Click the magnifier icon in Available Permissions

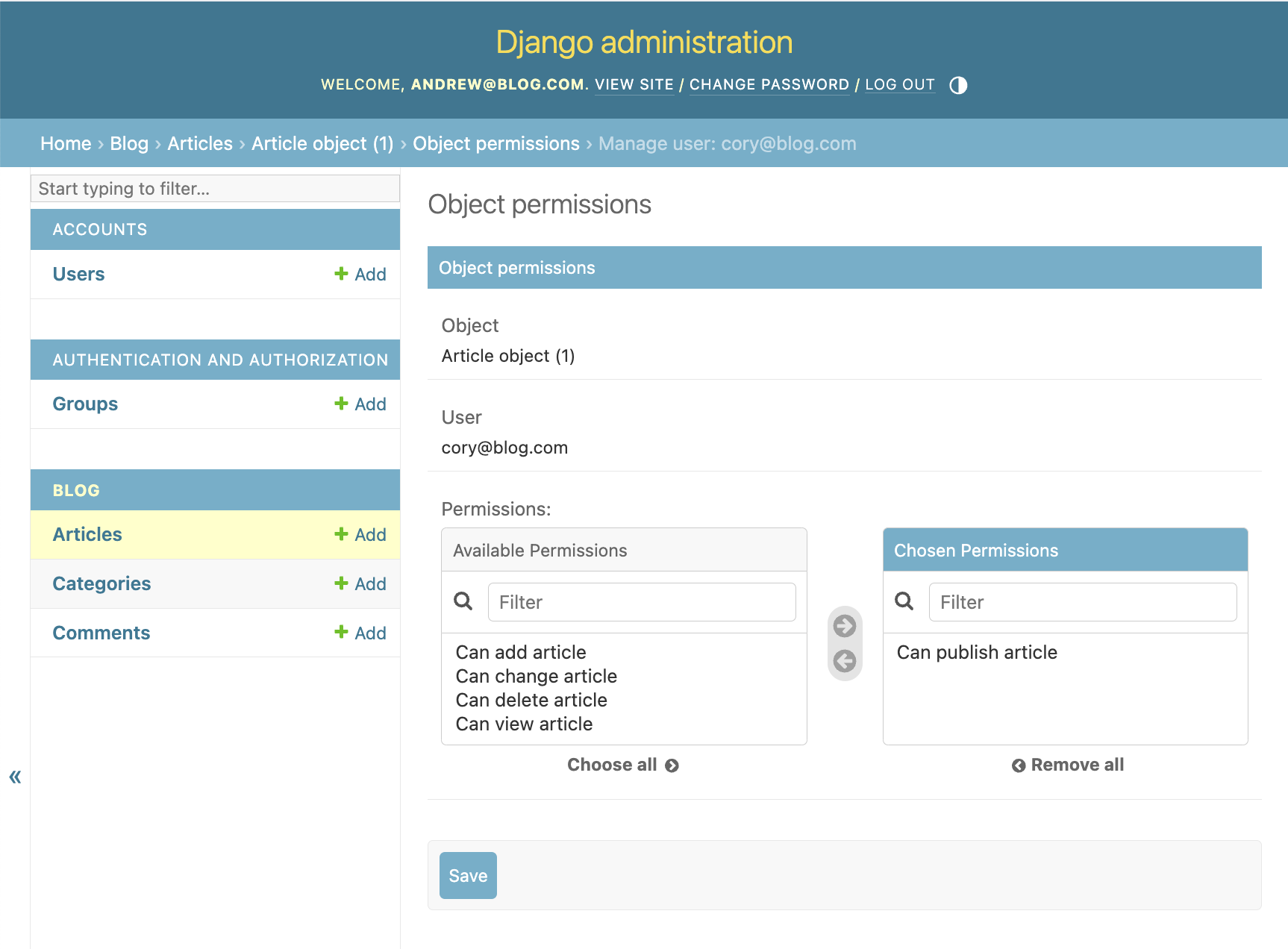463,601
